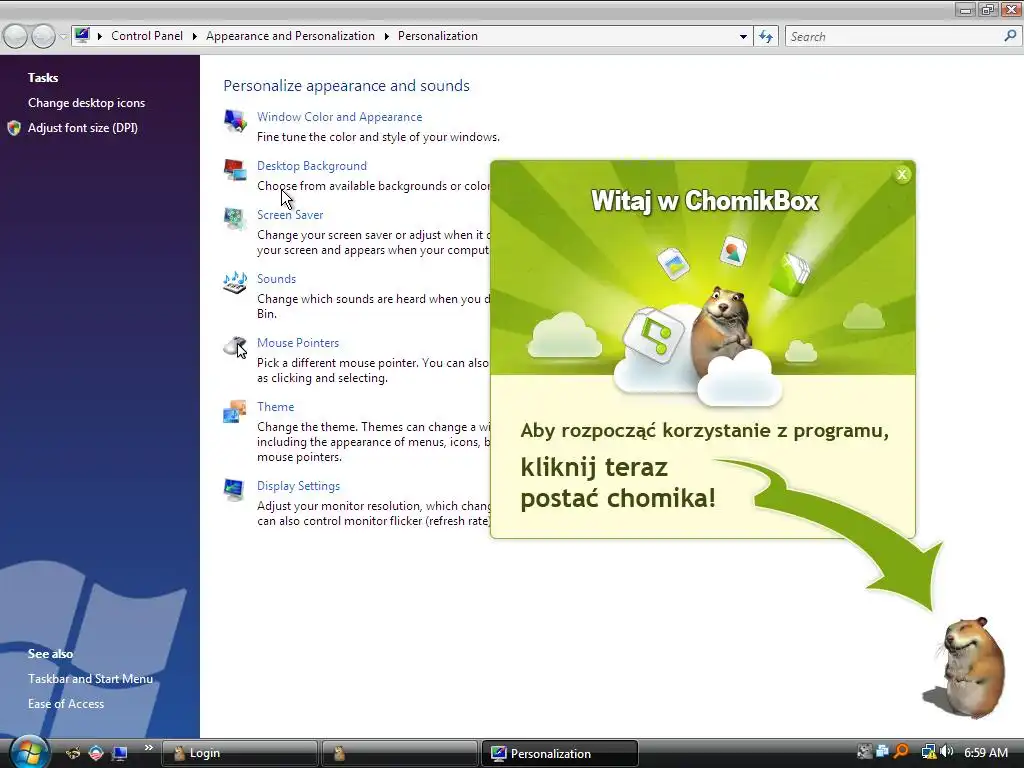Expand arrow before Control Panel breadcrumb
1024x768 pixels.
pyautogui.click(x=100, y=37)
